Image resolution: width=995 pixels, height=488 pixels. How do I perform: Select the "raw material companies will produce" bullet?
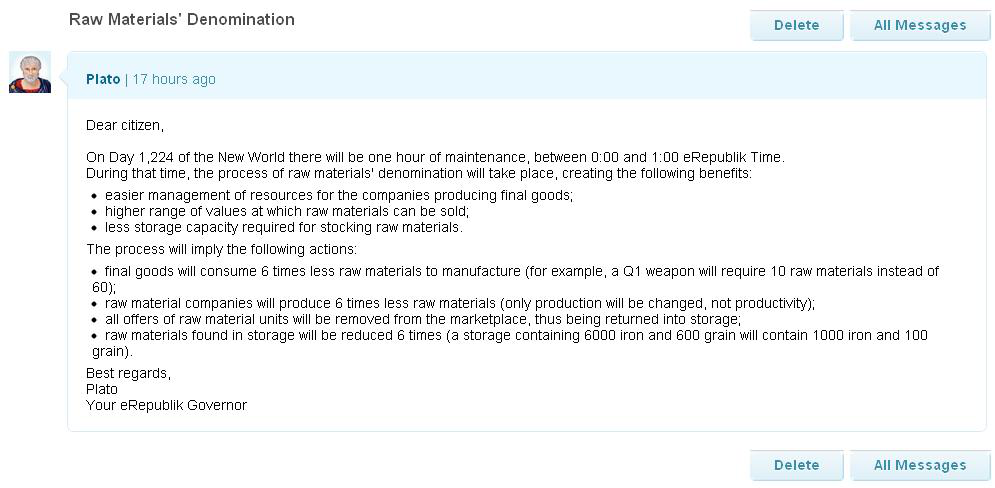(459, 303)
